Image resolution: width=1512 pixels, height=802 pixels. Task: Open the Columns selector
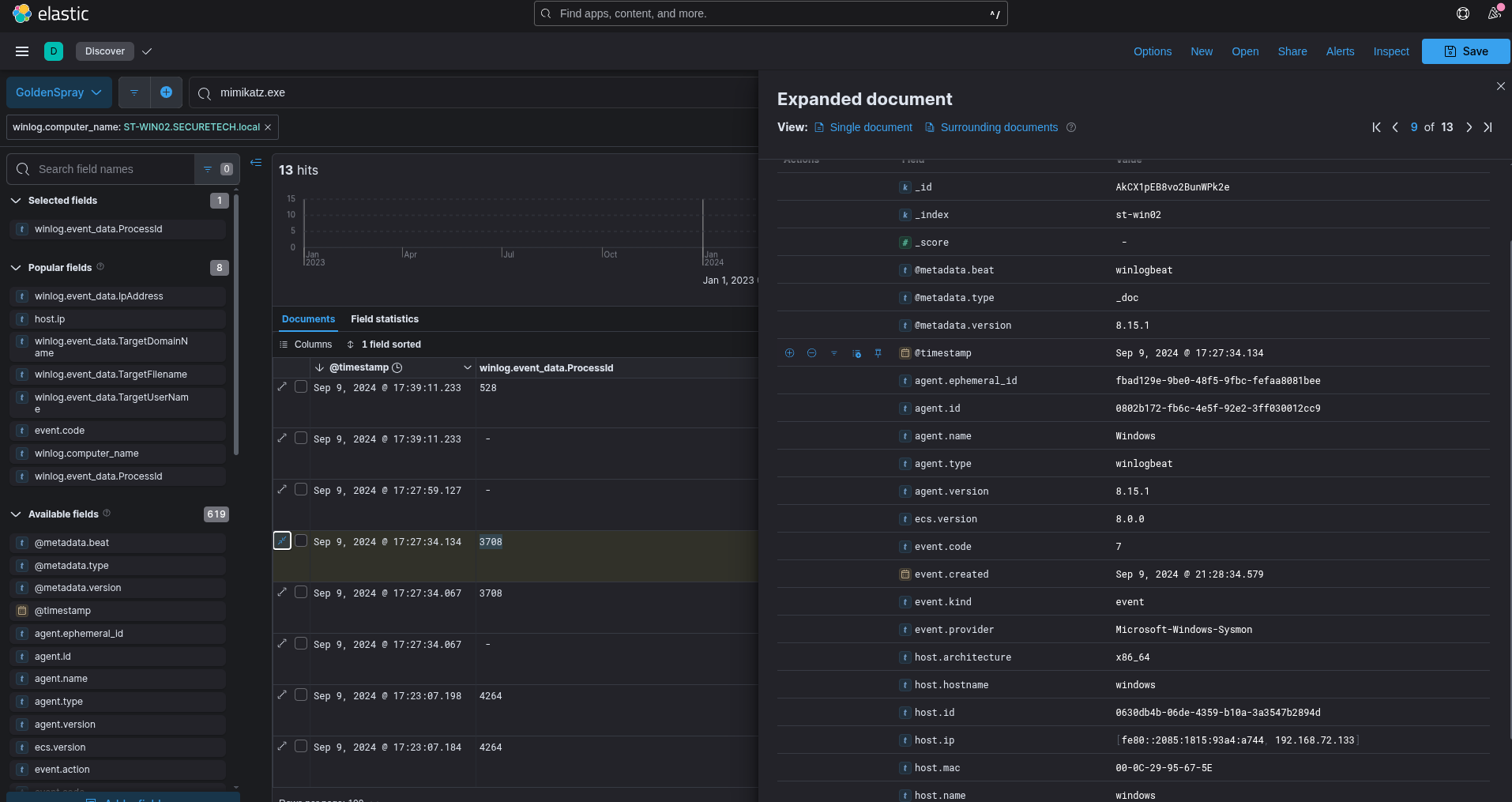click(306, 345)
